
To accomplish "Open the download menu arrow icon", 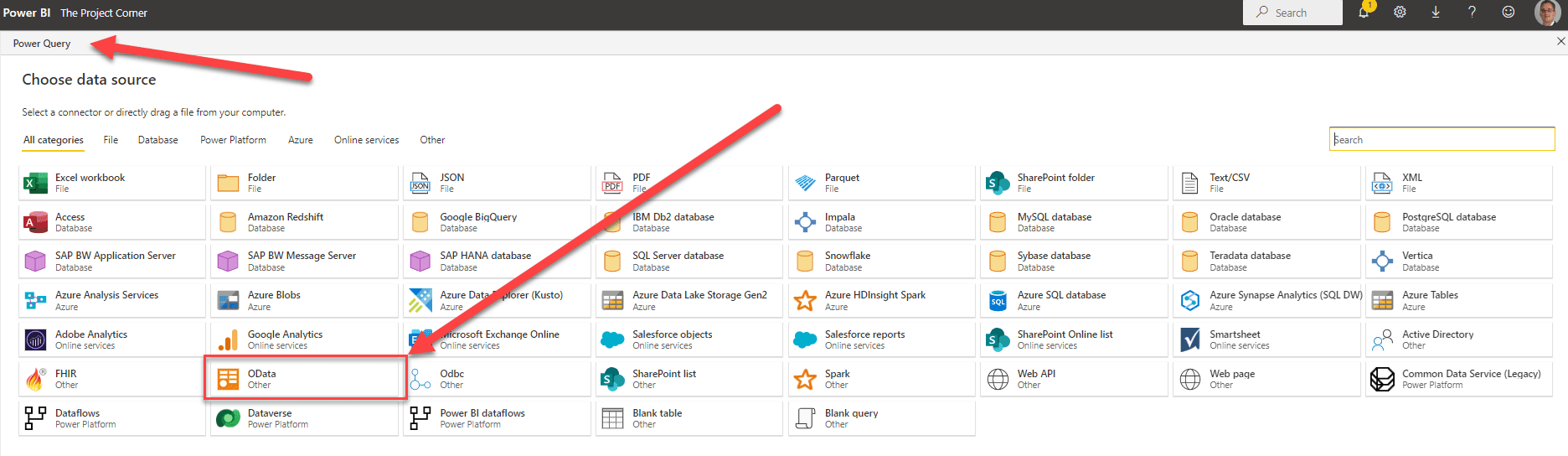I will point(1436,12).
